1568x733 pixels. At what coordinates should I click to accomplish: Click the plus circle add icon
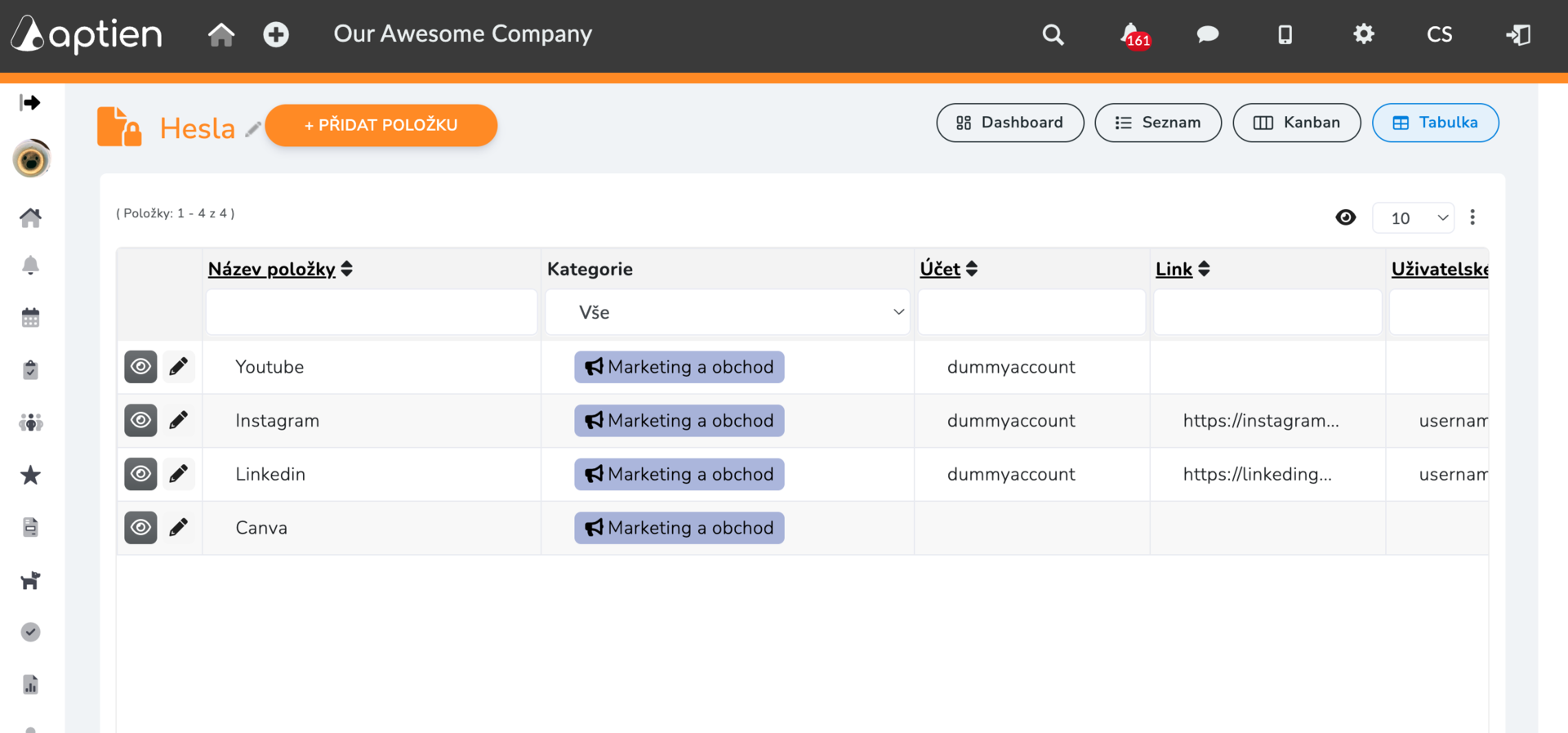click(276, 34)
